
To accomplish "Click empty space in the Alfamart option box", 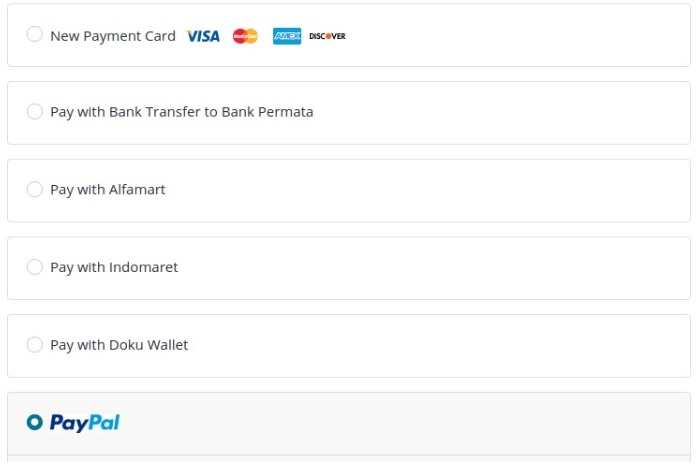I will pyautogui.click(x=450, y=190).
